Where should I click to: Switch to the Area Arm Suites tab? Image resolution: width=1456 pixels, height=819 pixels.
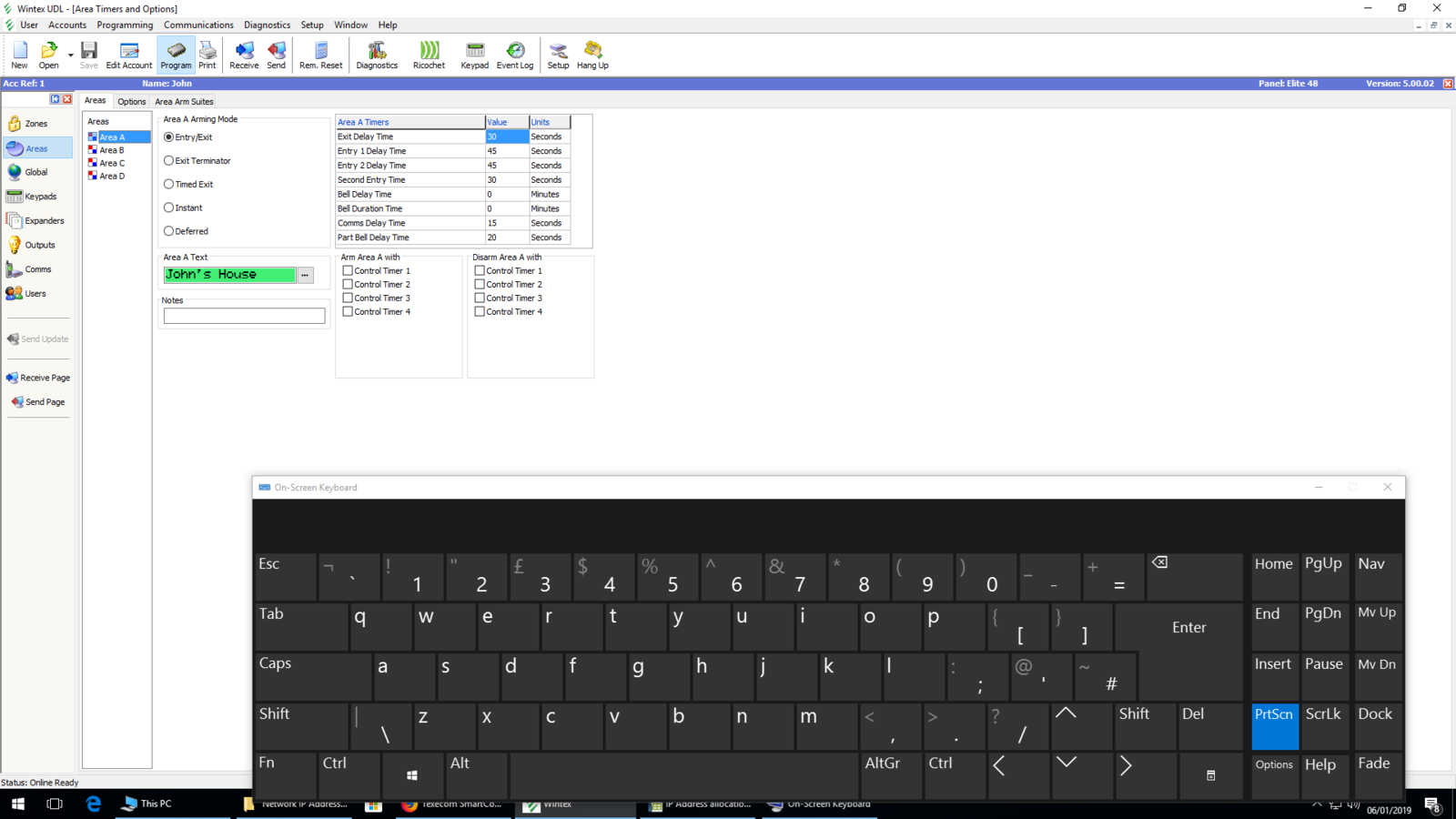tap(184, 102)
